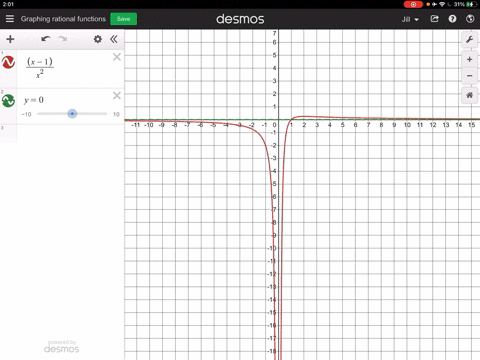Click the green Save button
Viewport: 480px width, 360px height.
[x=123, y=19]
